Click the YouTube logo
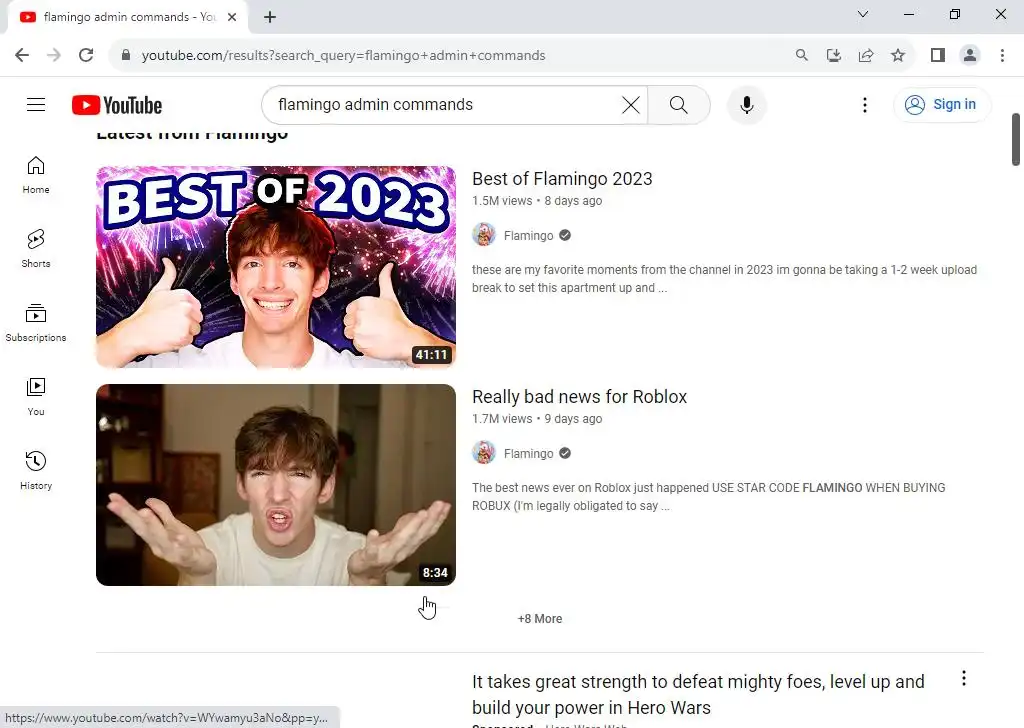The width and height of the screenshot is (1024, 728). click(x=117, y=105)
